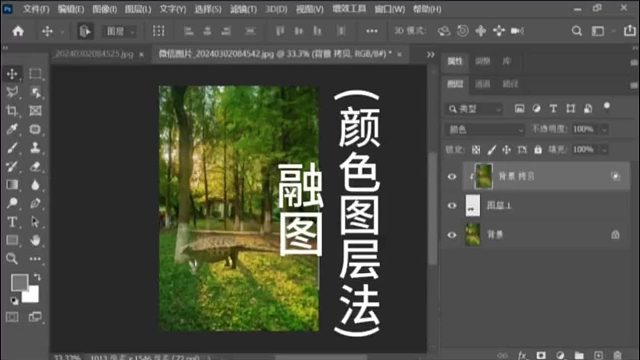The image size is (640, 360).
Task: Toggle lock position icon
Action: tap(507, 150)
